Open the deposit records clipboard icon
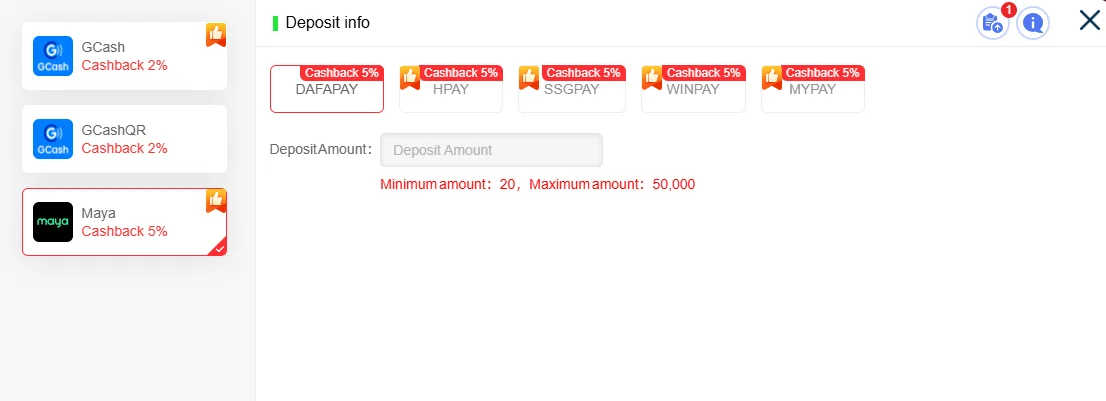The image size is (1106, 401). pyautogui.click(x=992, y=23)
